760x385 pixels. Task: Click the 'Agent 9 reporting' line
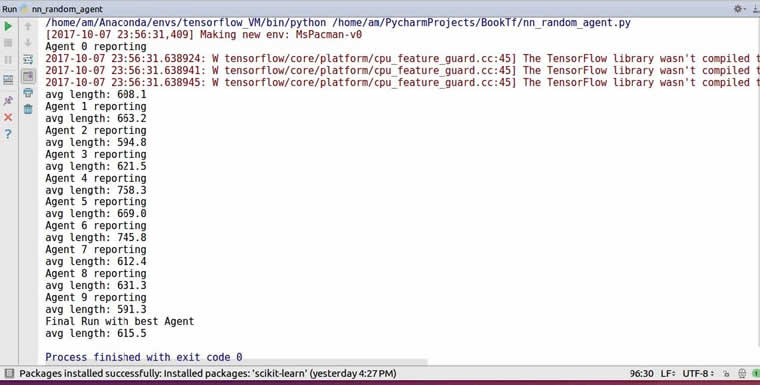(95, 298)
